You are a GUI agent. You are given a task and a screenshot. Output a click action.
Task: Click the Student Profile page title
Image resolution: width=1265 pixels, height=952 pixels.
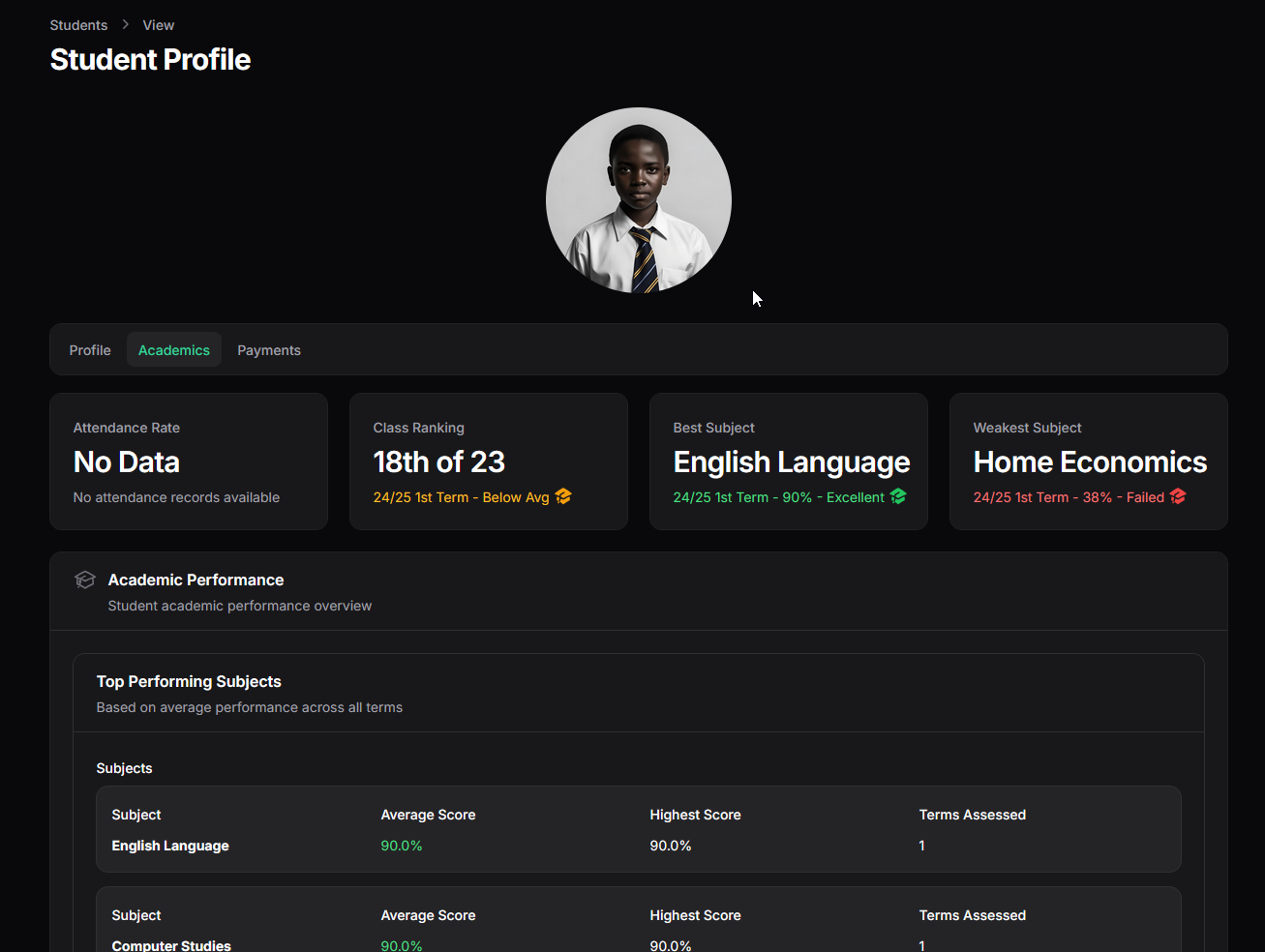click(150, 60)
